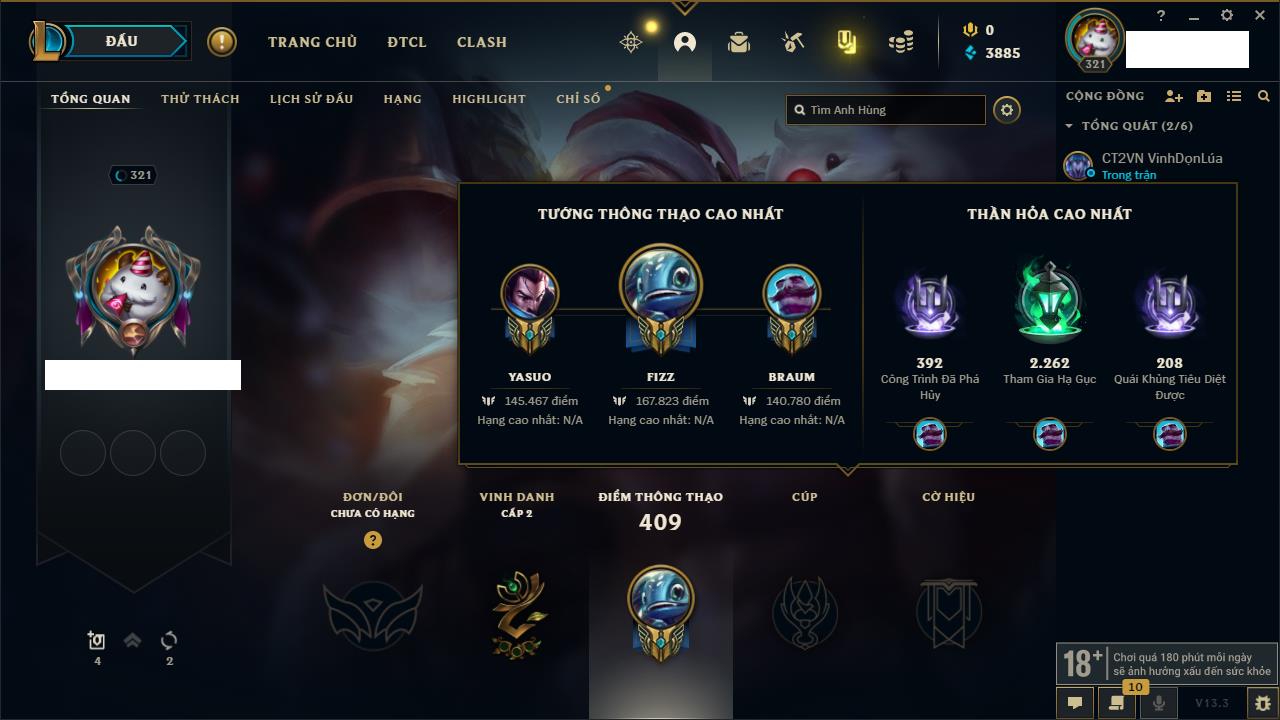1280x720 pixels.
Task: Open the Profile icon in top bar
Action: tap(685, 42)
